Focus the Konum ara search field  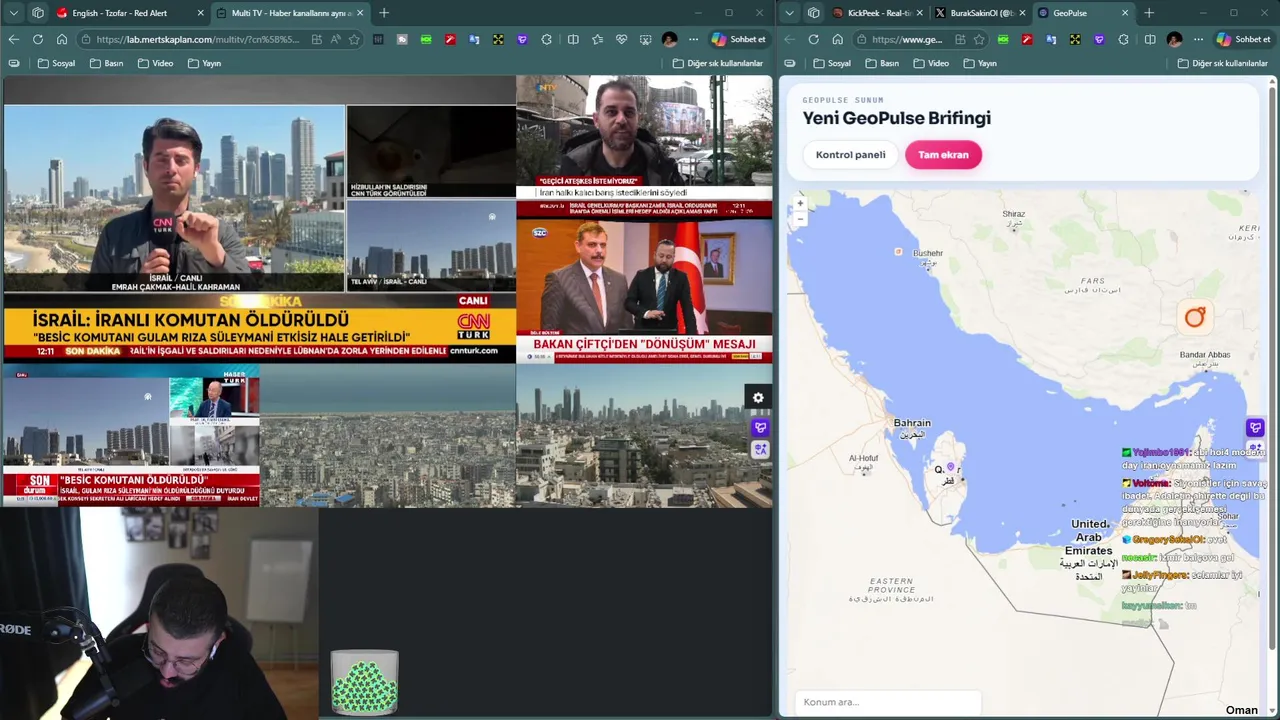[888, 702]
